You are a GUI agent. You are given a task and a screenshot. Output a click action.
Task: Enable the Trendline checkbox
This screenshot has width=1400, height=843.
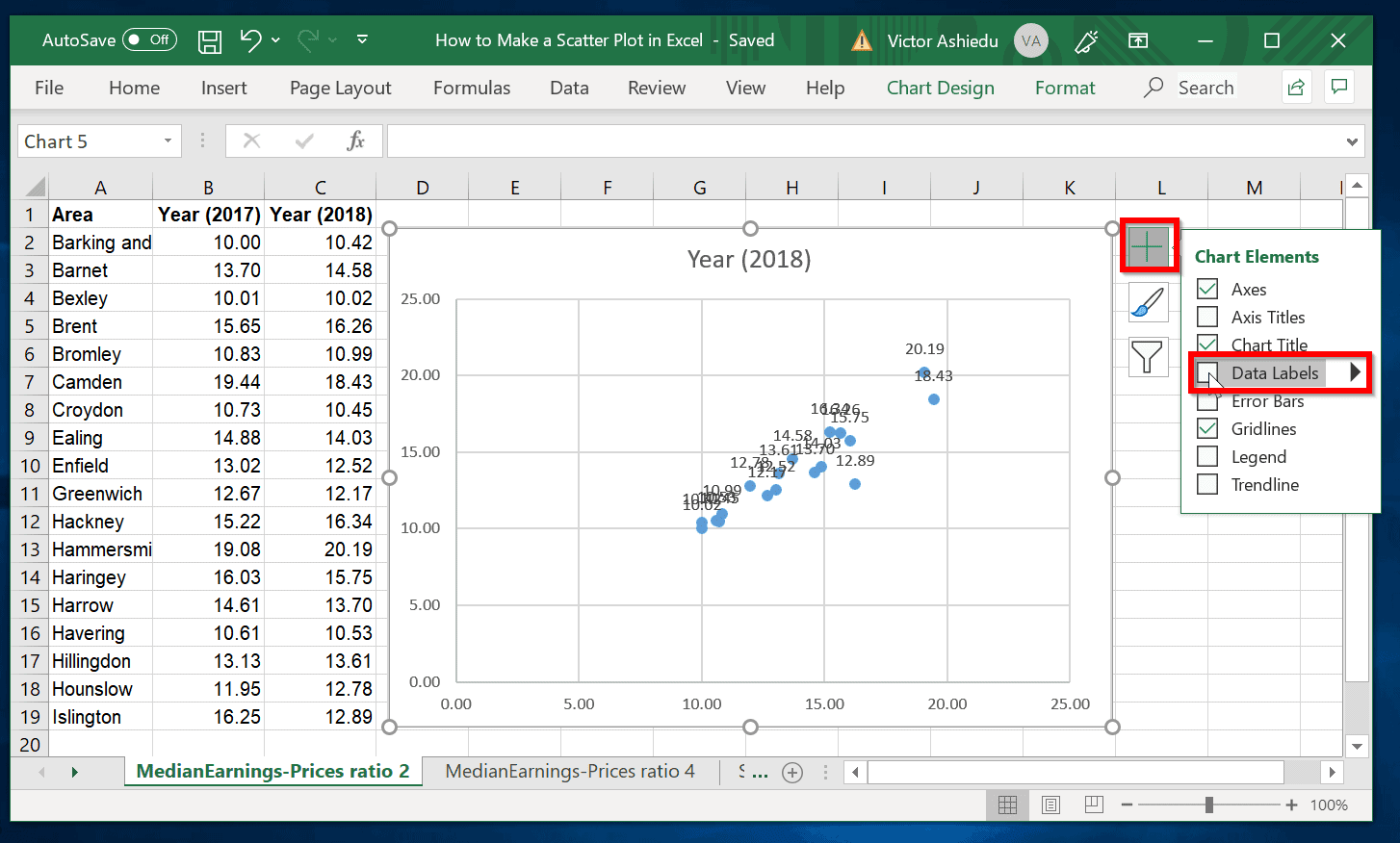point(1208,484)
